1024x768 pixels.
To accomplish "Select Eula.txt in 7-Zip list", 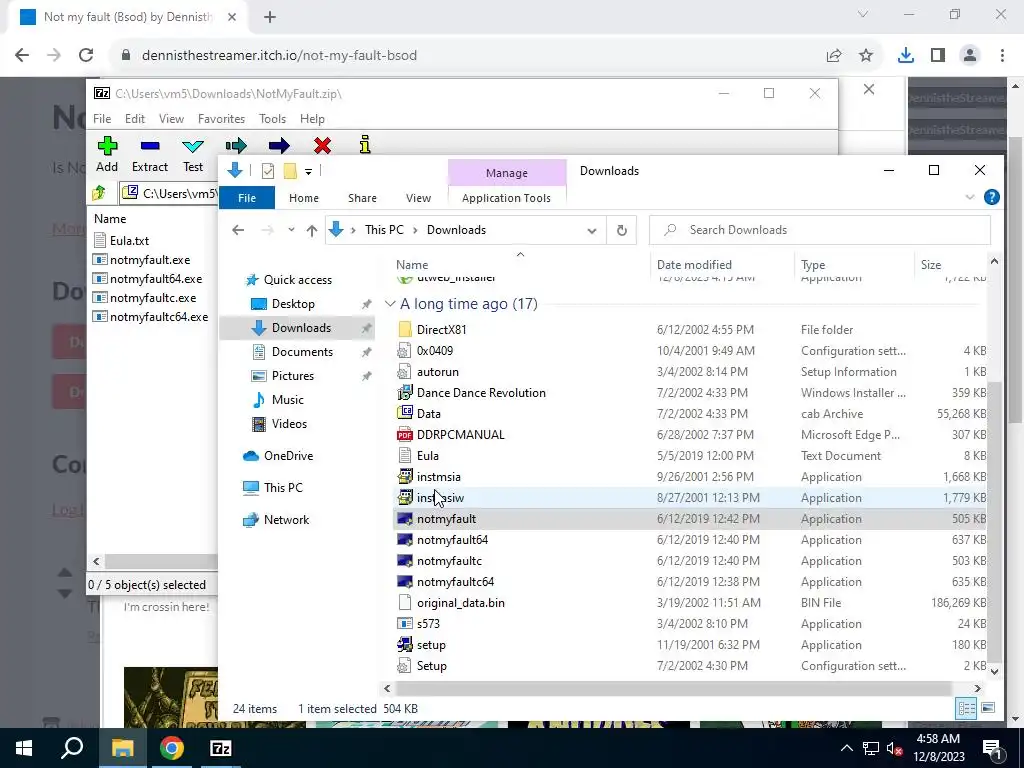I will [129, 240].
